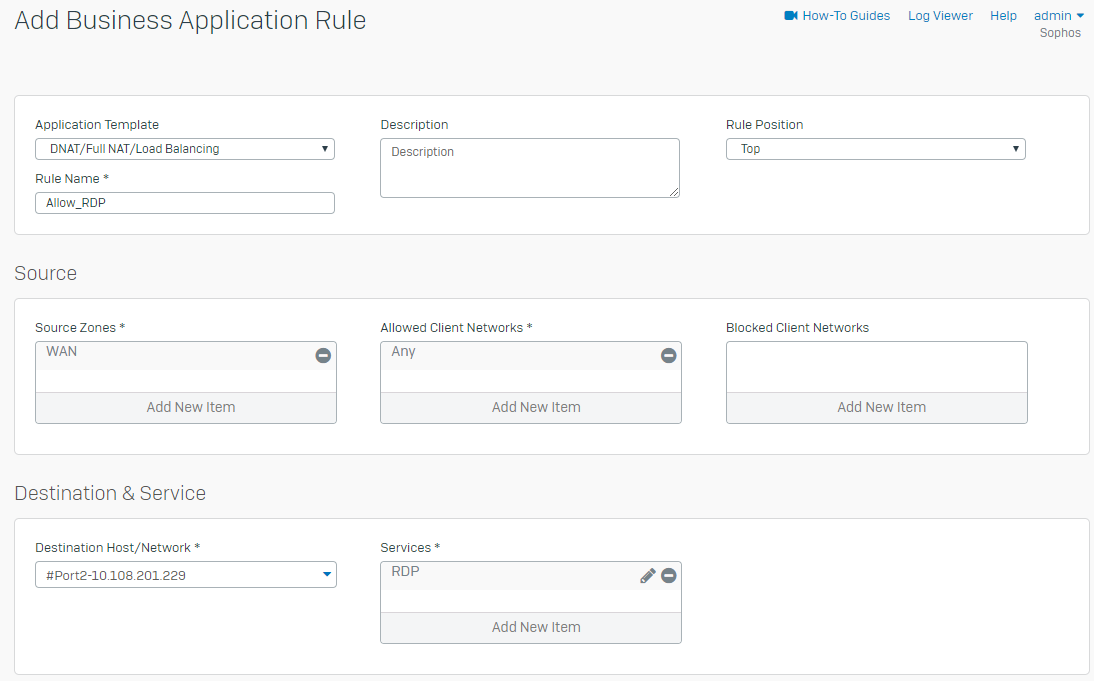
Task: Click the empty Blocked Client Networks list
Action: tap(876, 367)
